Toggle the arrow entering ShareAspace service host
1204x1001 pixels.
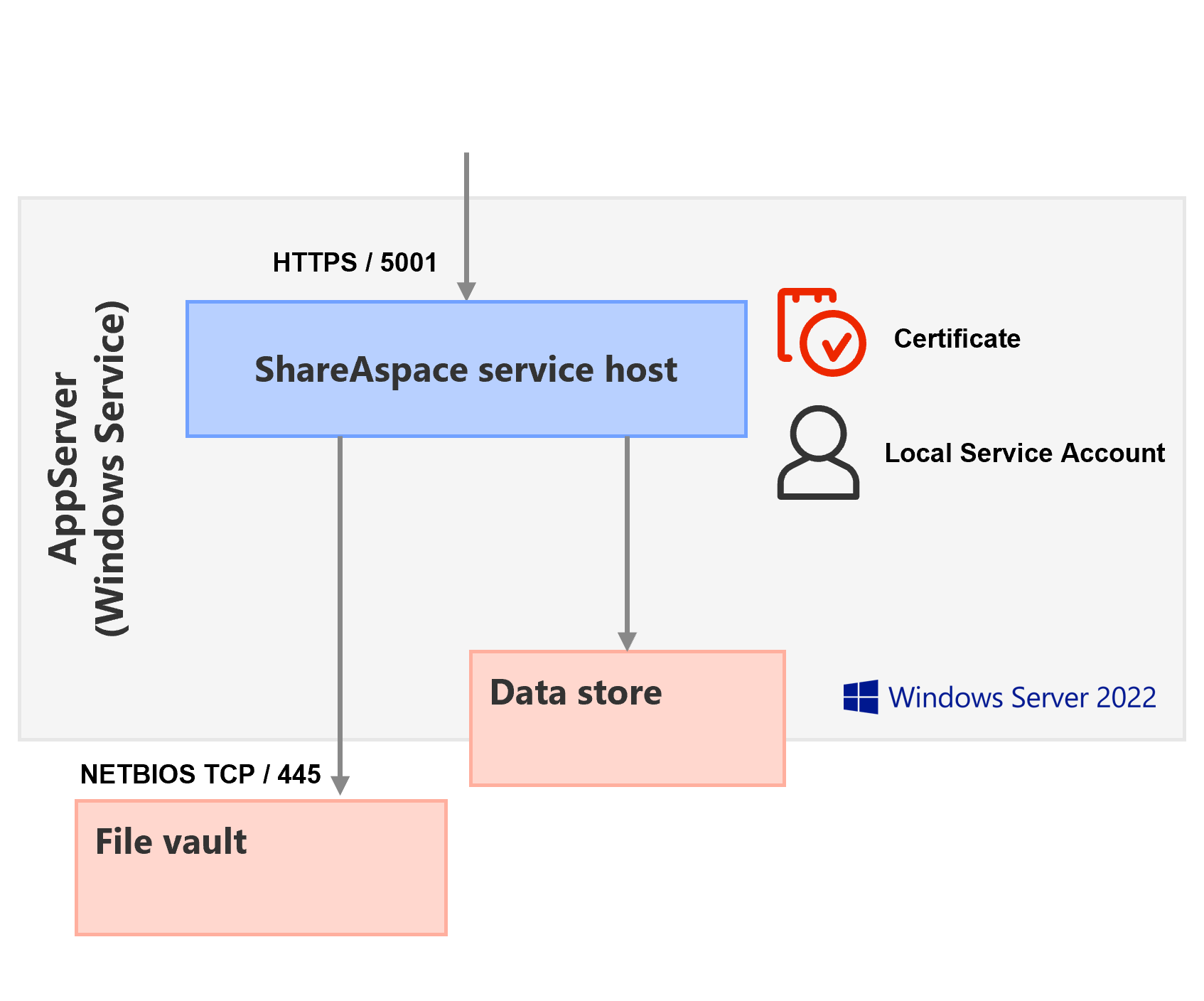(467, 227)
